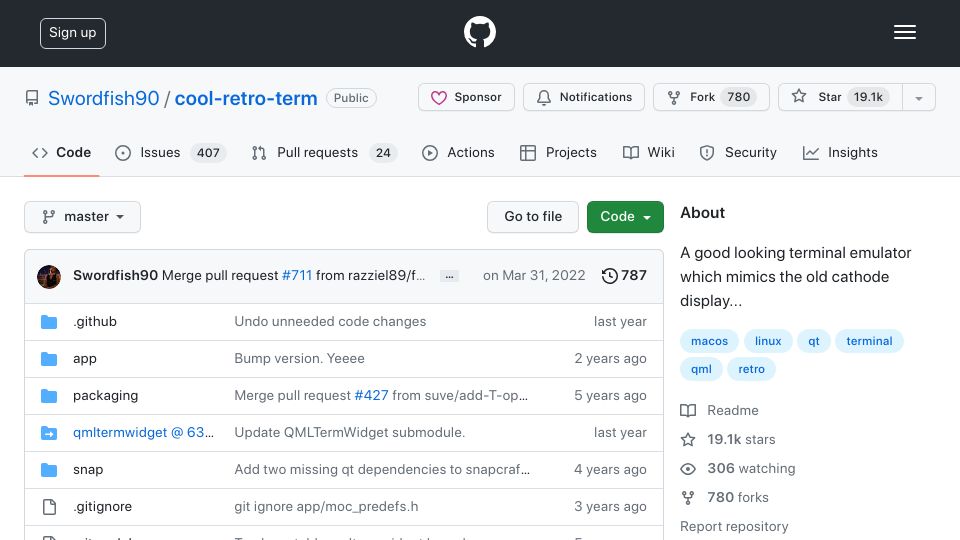
Task: Open the qmltermwidget submodule link
Action: pos(143,432)
